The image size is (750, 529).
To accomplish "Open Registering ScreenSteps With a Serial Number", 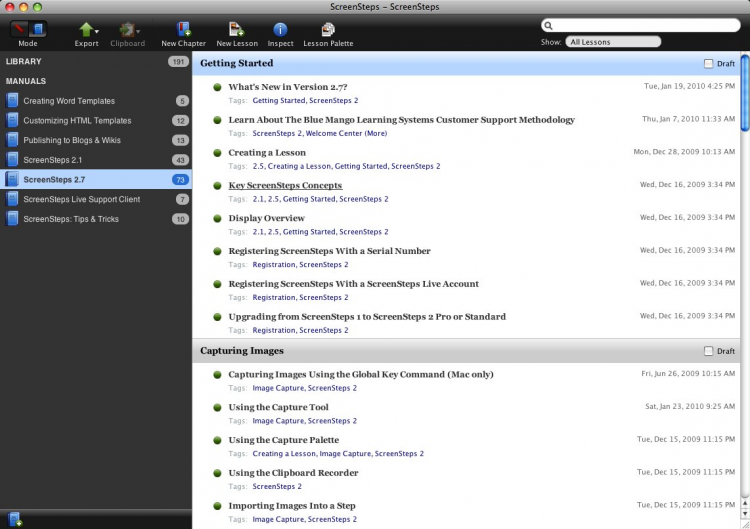I will coord(330,251).
